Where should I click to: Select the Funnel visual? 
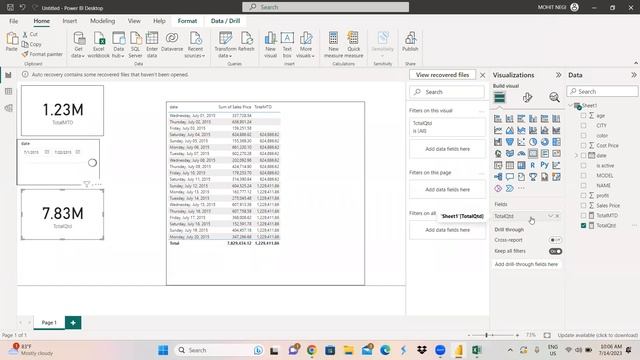click(x=510, y=142)
